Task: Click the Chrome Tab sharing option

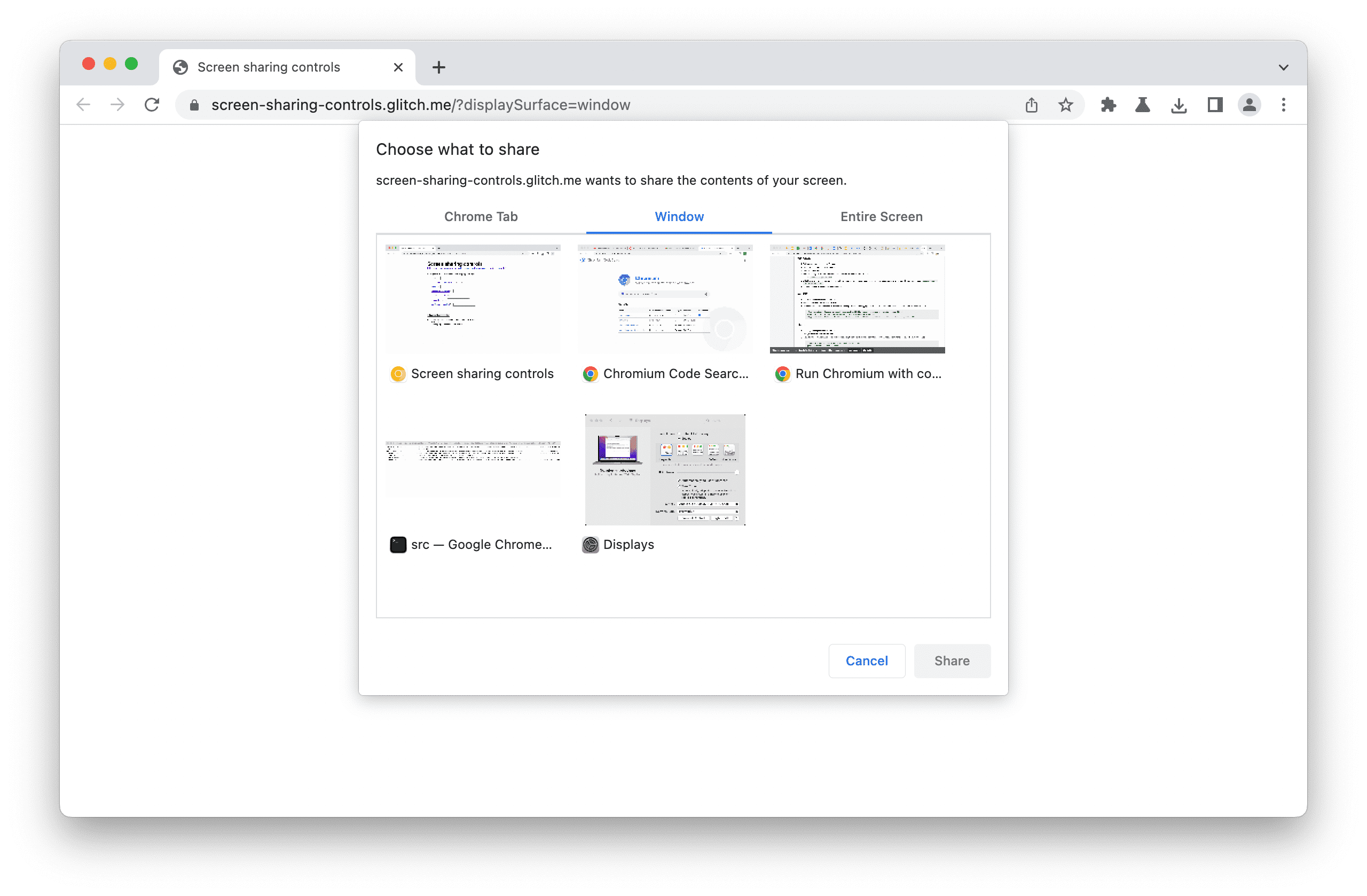Action: tap(481, 216)
